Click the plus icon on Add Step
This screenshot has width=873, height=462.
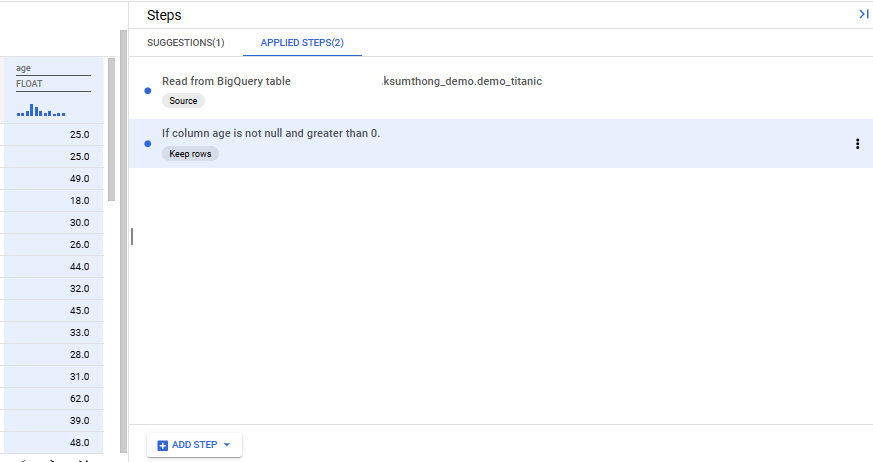[x=163, y=445]
